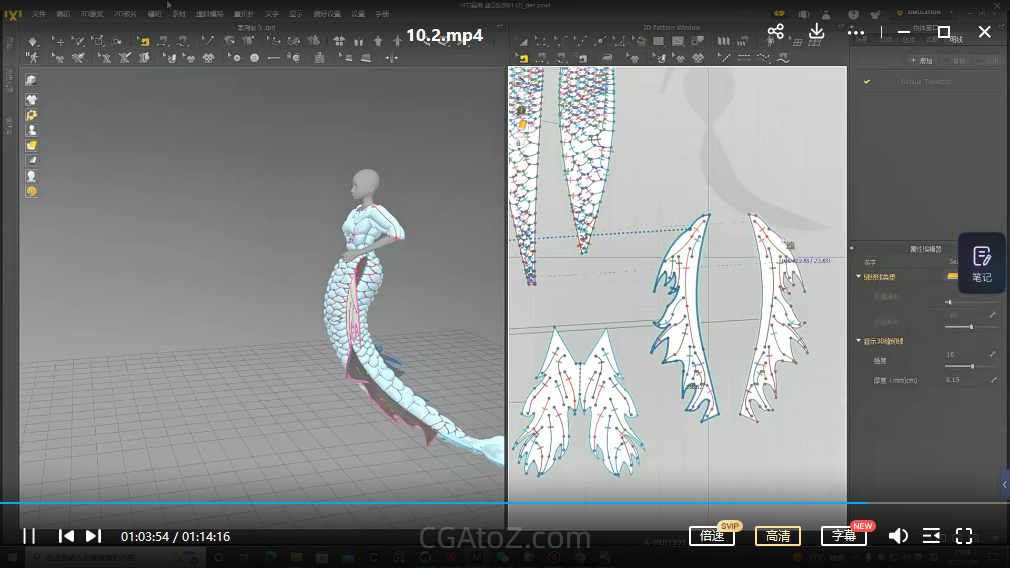Click the share icon in player header
The width and height of the screenshot is (1010, 568).
click(x=776, y=32)
